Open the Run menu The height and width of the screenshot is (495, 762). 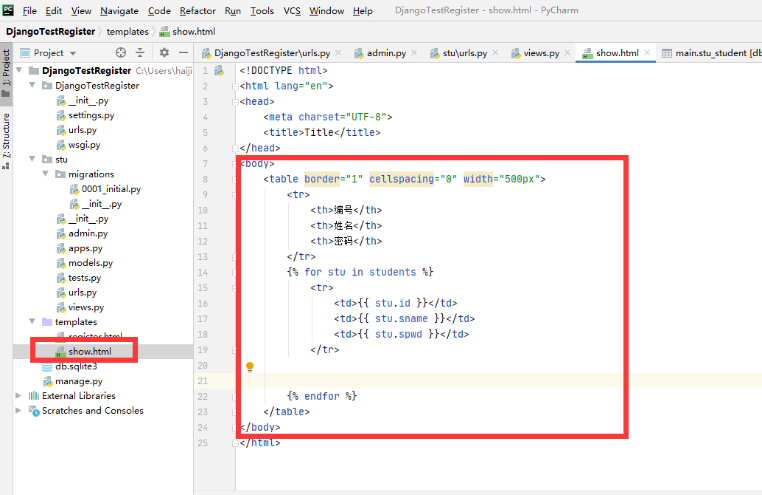(x=233, y=10)
